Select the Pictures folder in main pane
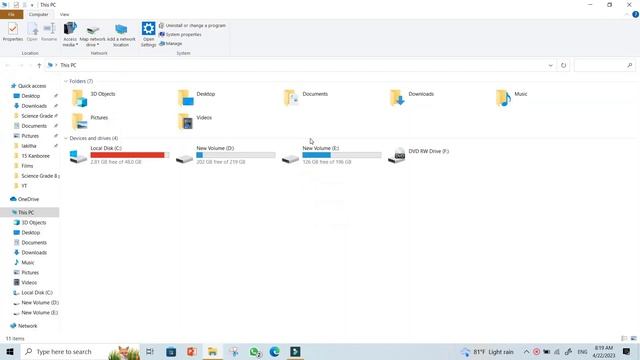The image size is (640, 360). (x=90, y=122)
